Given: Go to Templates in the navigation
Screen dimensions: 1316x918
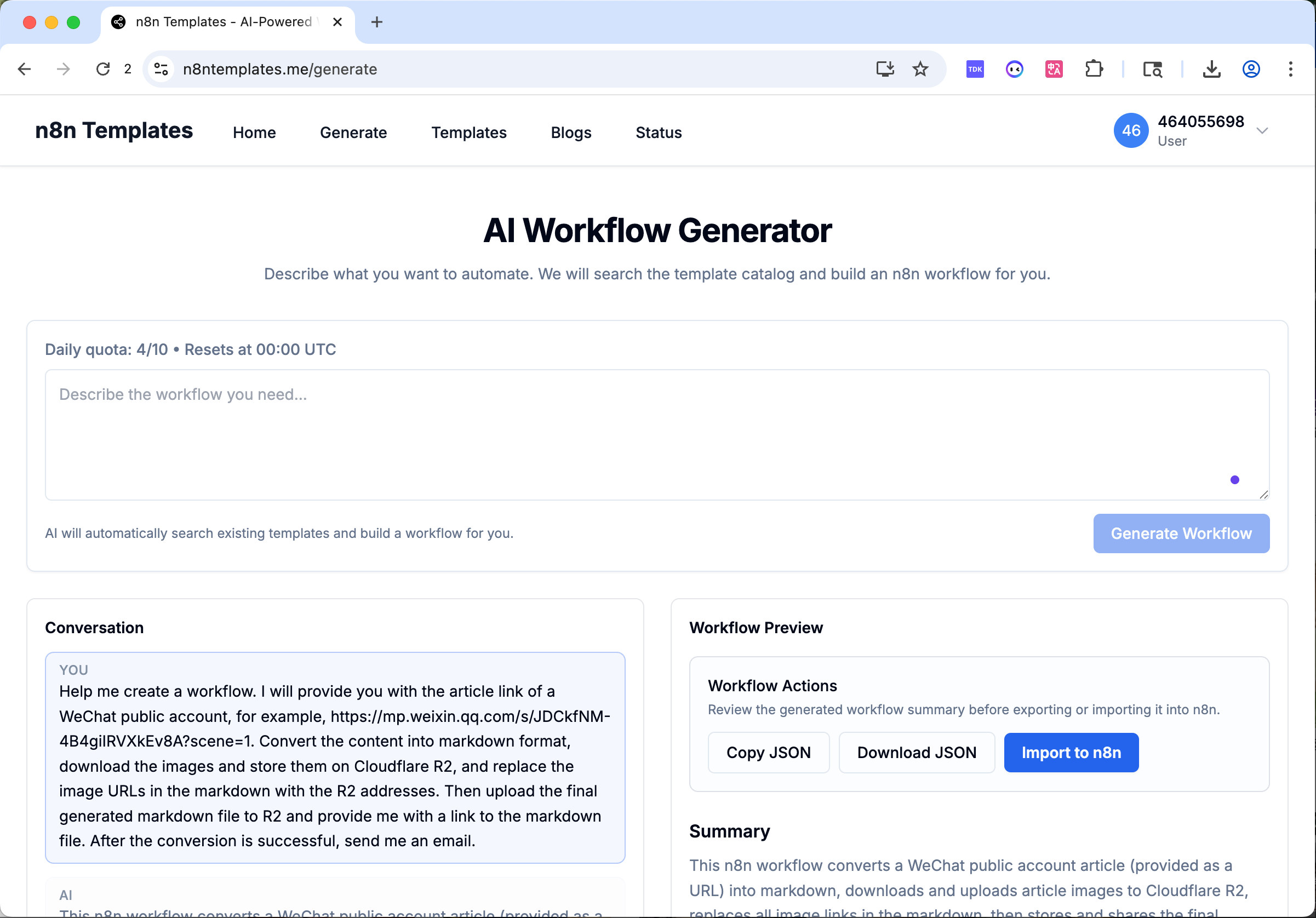Looking at the screenshot, I should pyautogui.click(x=468, y=133).
